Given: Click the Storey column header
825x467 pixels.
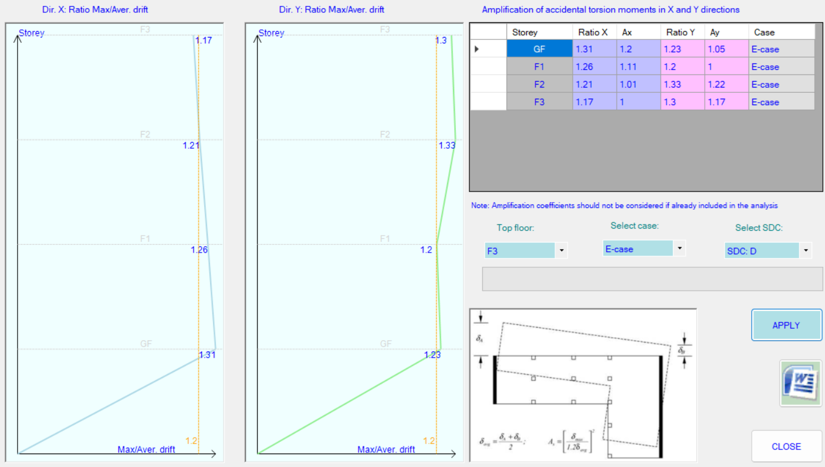Looking at the screenshot, I should 539,32.
